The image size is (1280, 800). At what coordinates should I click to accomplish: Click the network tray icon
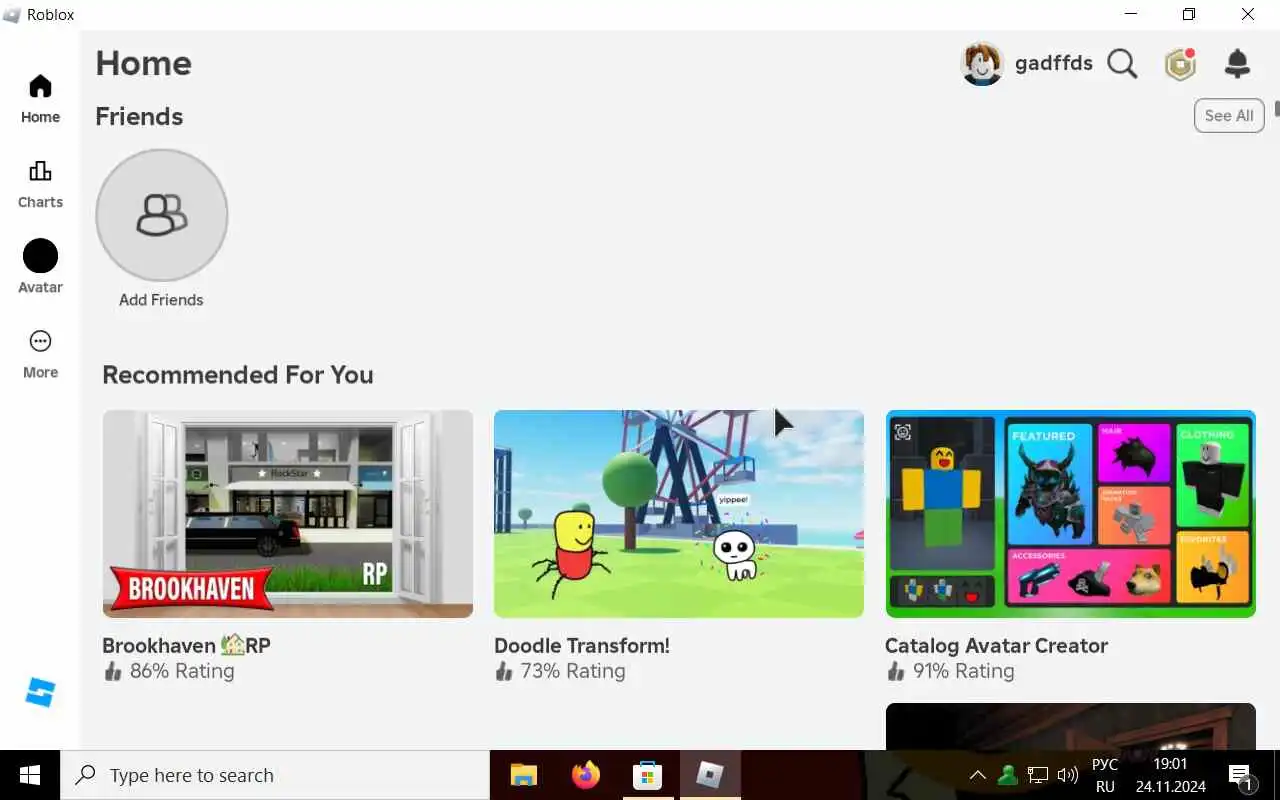click(1038, 775)
